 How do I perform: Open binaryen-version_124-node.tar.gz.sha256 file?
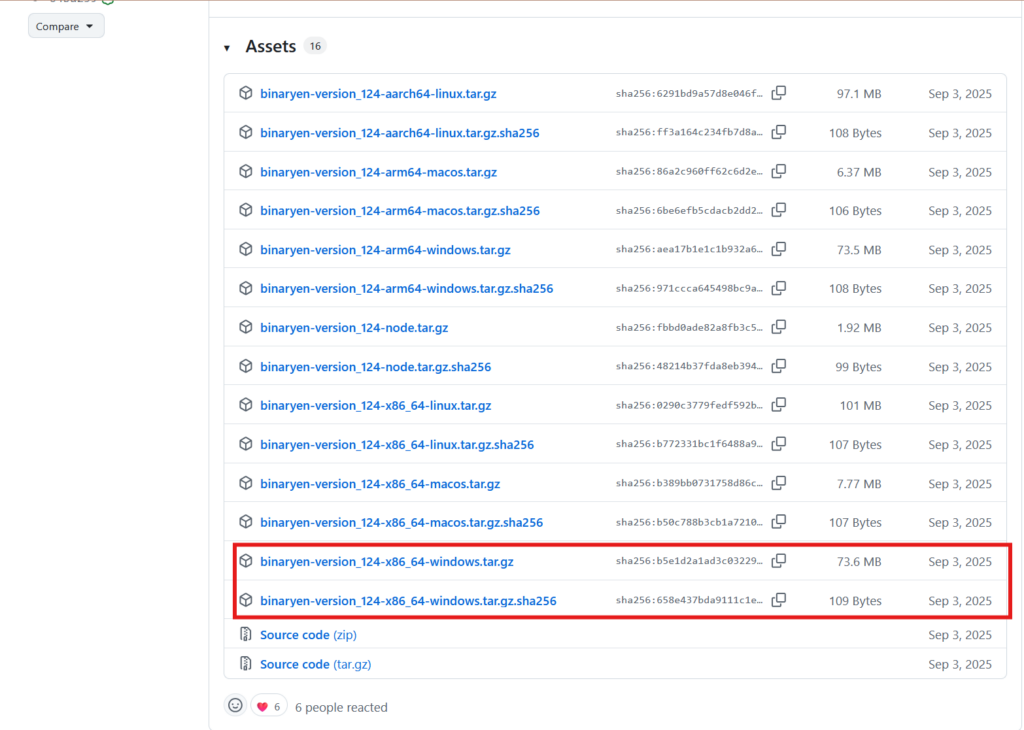375,367
